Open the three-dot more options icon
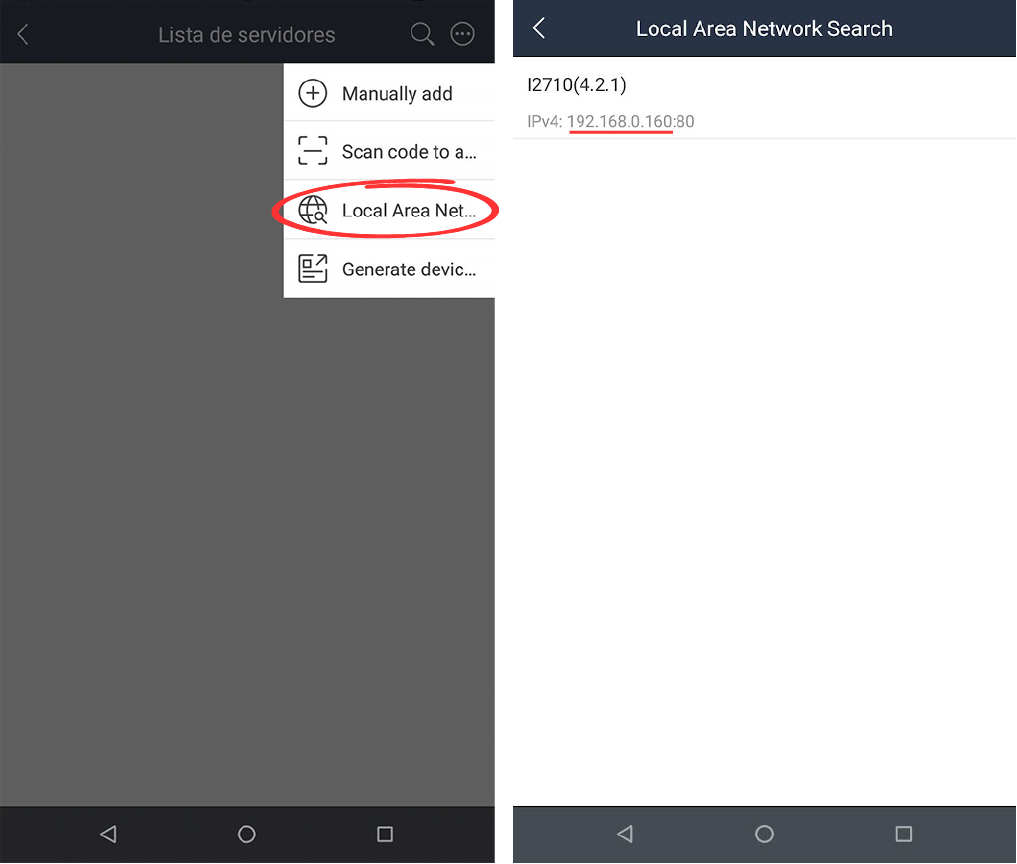The height and width of the screenshot is (864, 1017). point(462,34)
